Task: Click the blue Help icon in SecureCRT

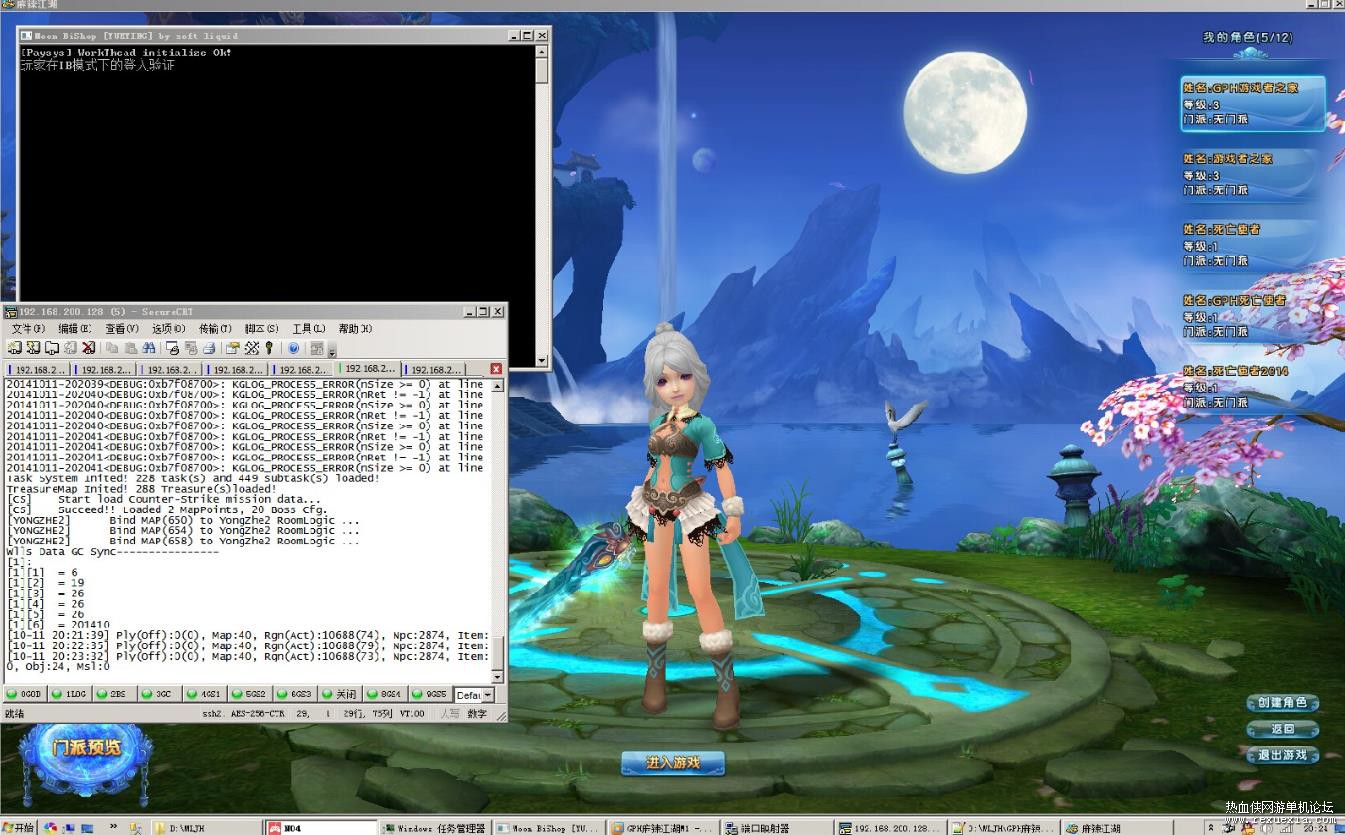Action: tap(293, 348)
